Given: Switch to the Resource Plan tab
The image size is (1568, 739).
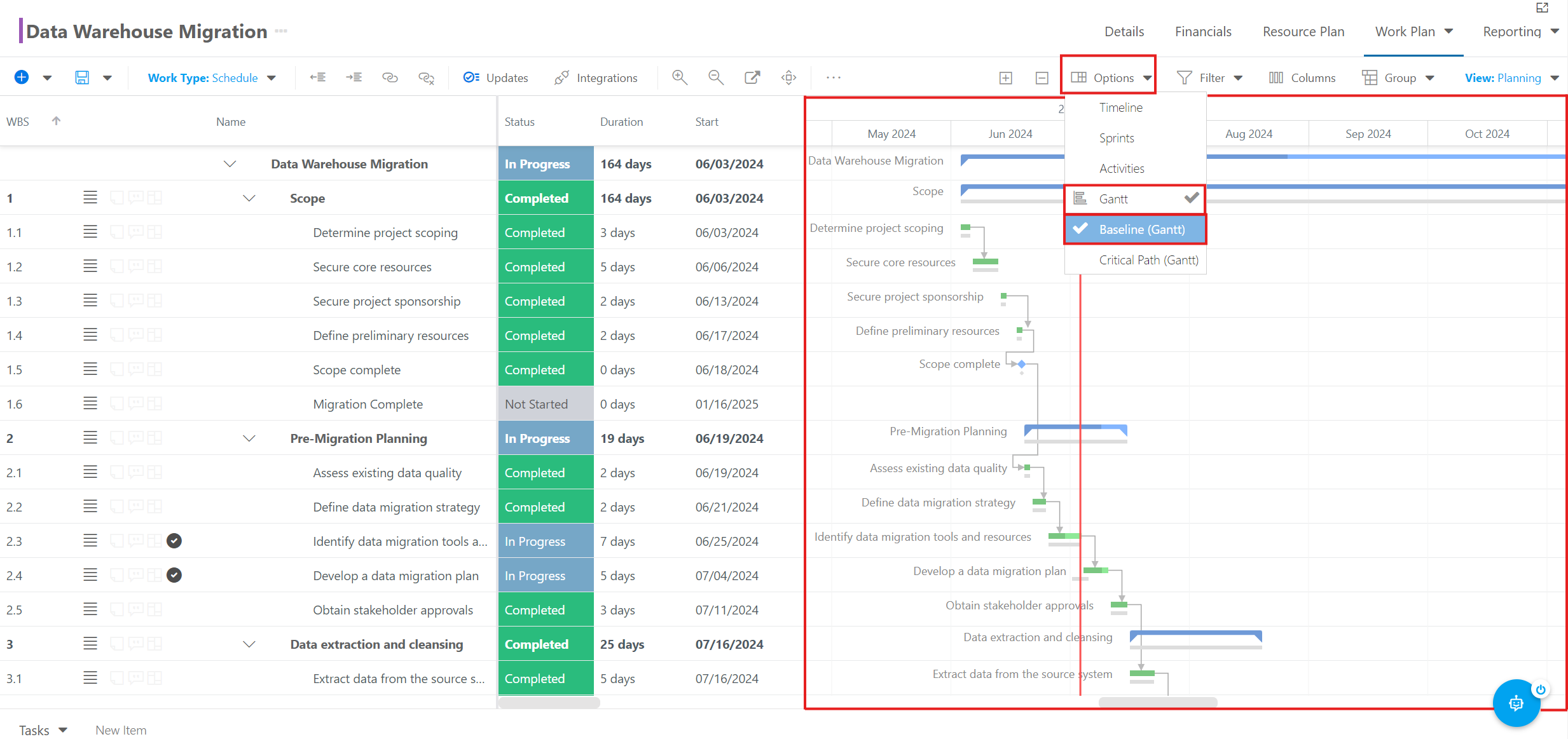Looking at the screenshot, I should (x=1303, y=31).
